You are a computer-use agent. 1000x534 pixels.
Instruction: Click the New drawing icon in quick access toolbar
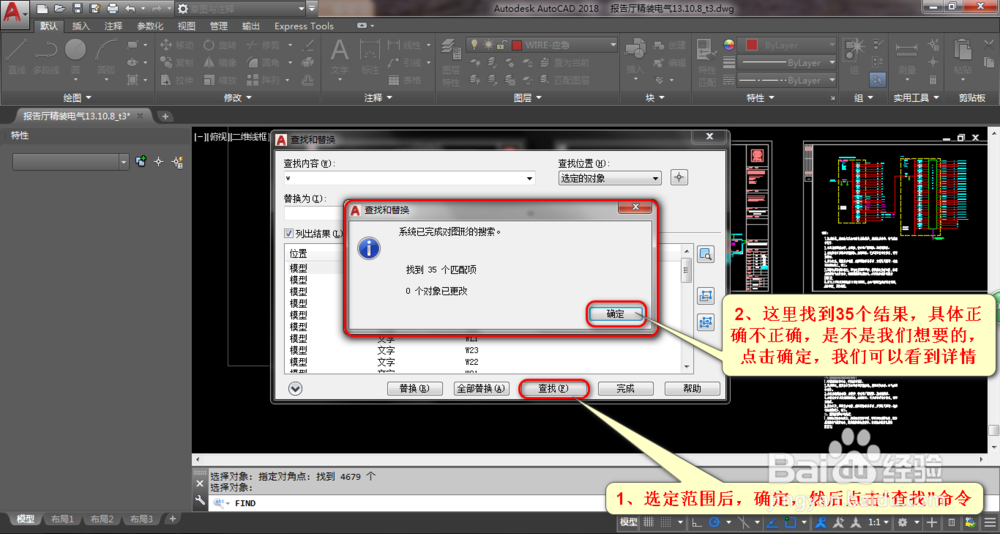[x=43, y=8]
